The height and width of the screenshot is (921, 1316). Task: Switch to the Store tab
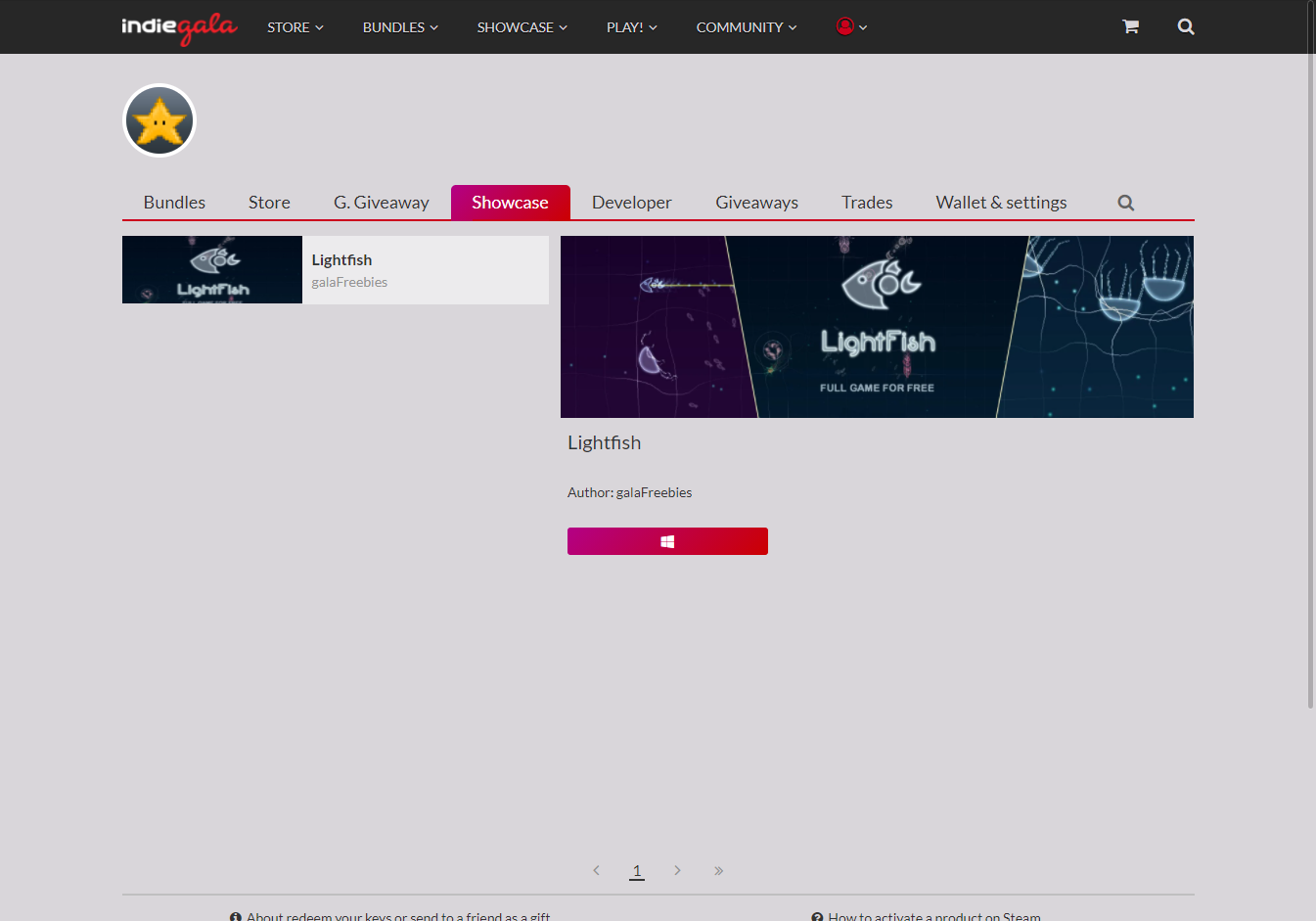coord(269,203)
